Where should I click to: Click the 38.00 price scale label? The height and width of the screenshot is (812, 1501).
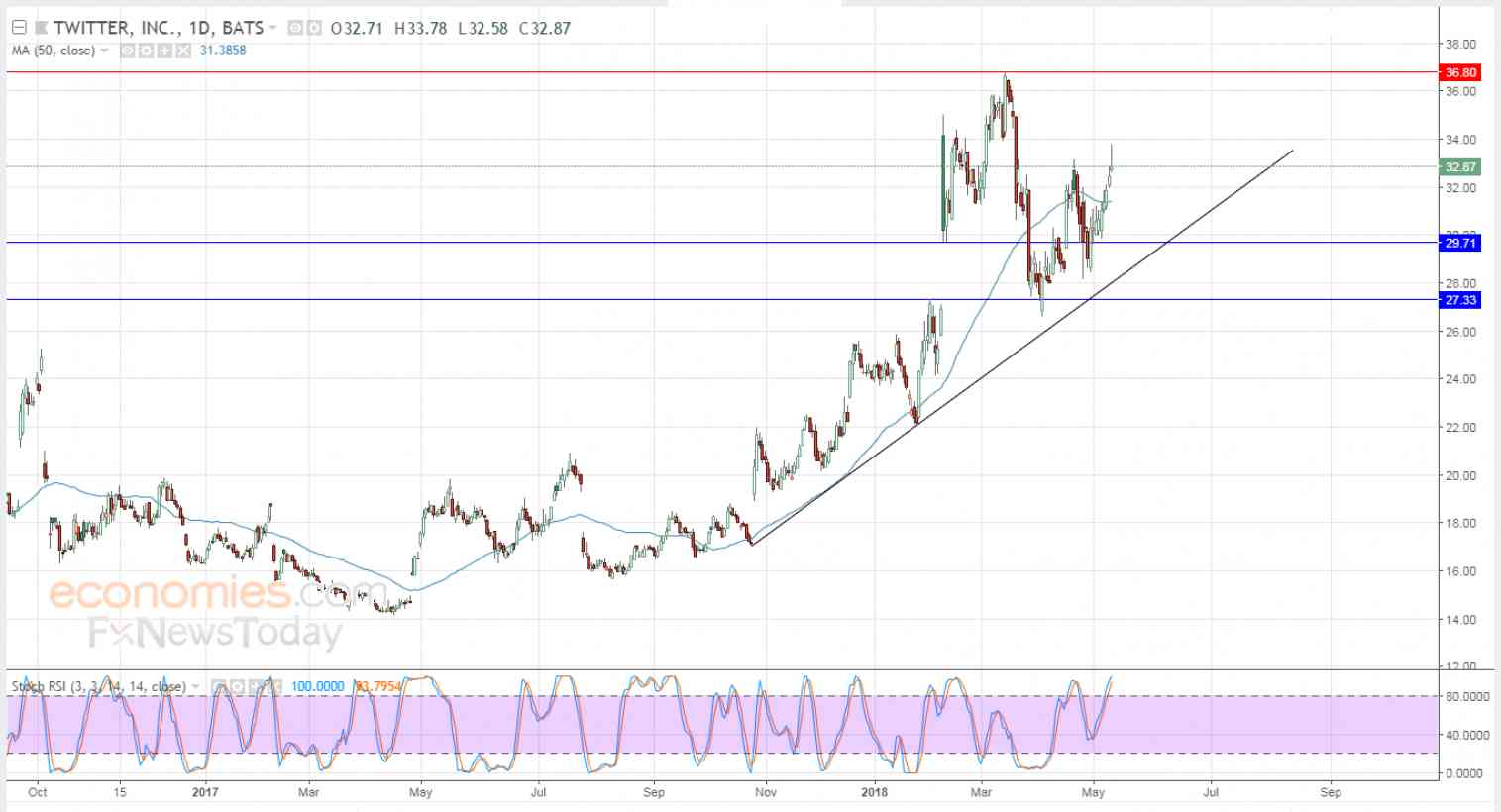click(1461, 45)
